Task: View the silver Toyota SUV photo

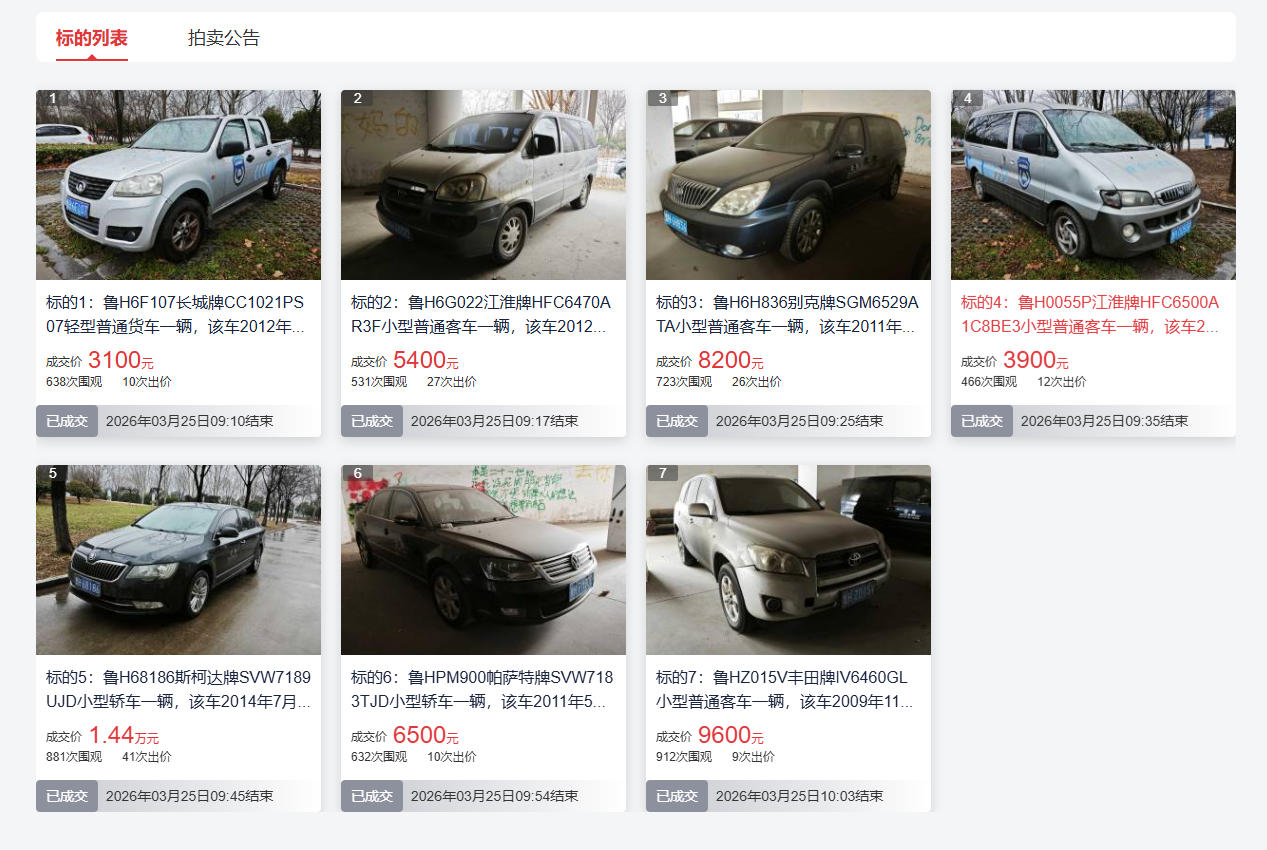Action: [x=788, y=560]
